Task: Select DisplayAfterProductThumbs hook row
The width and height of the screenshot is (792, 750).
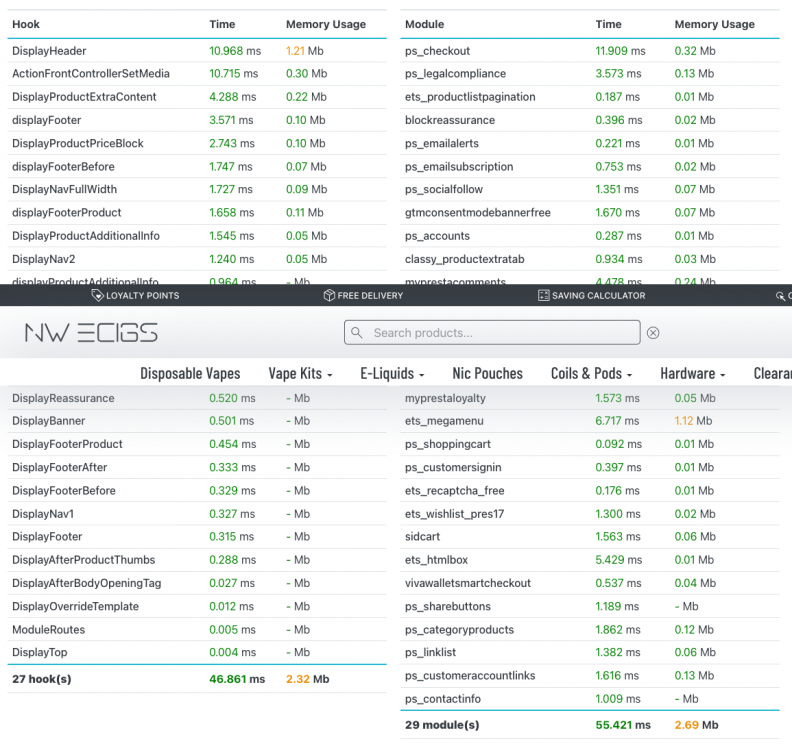Action: [x=197, y=560]
